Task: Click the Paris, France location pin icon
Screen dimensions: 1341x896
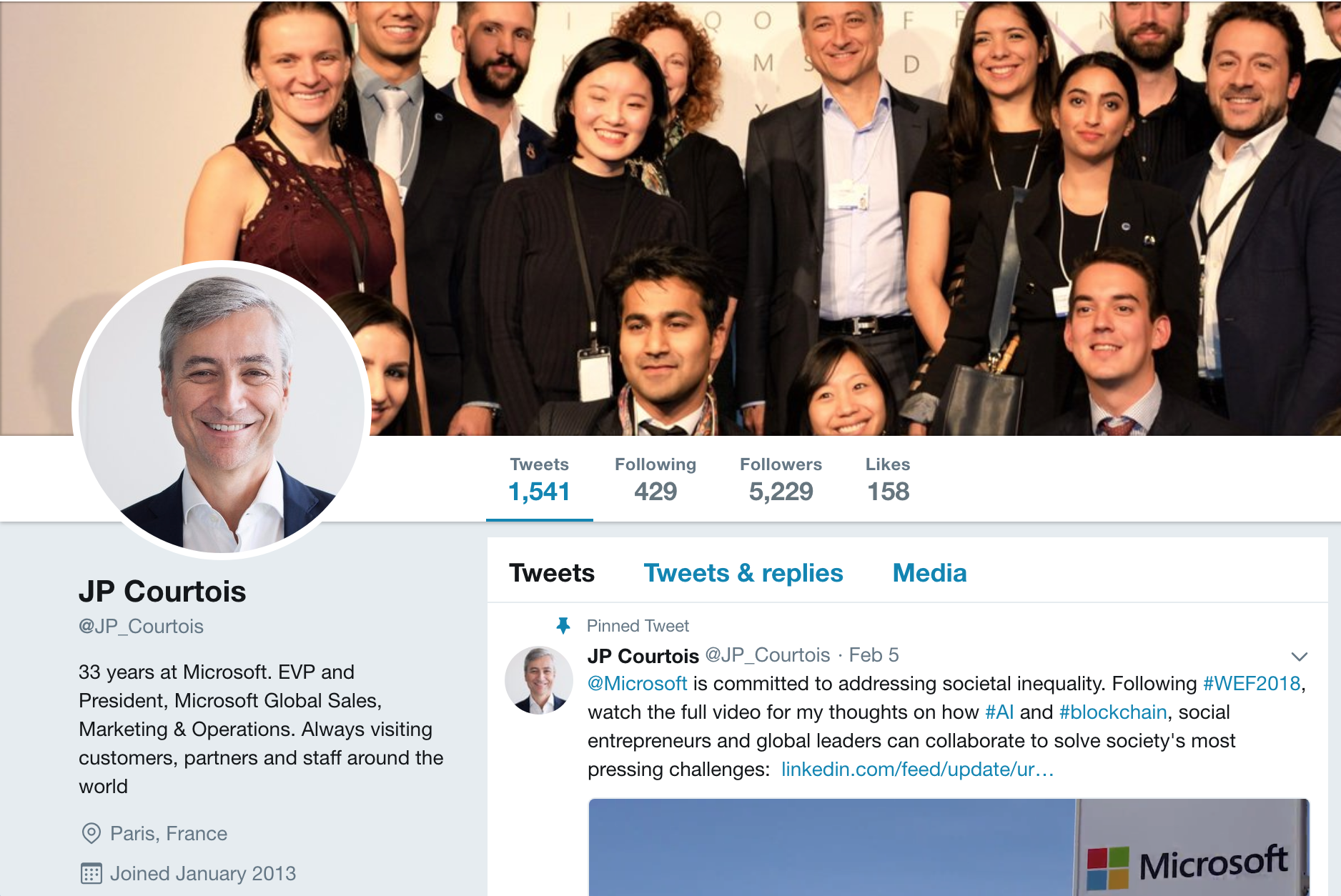Action: 91,833
